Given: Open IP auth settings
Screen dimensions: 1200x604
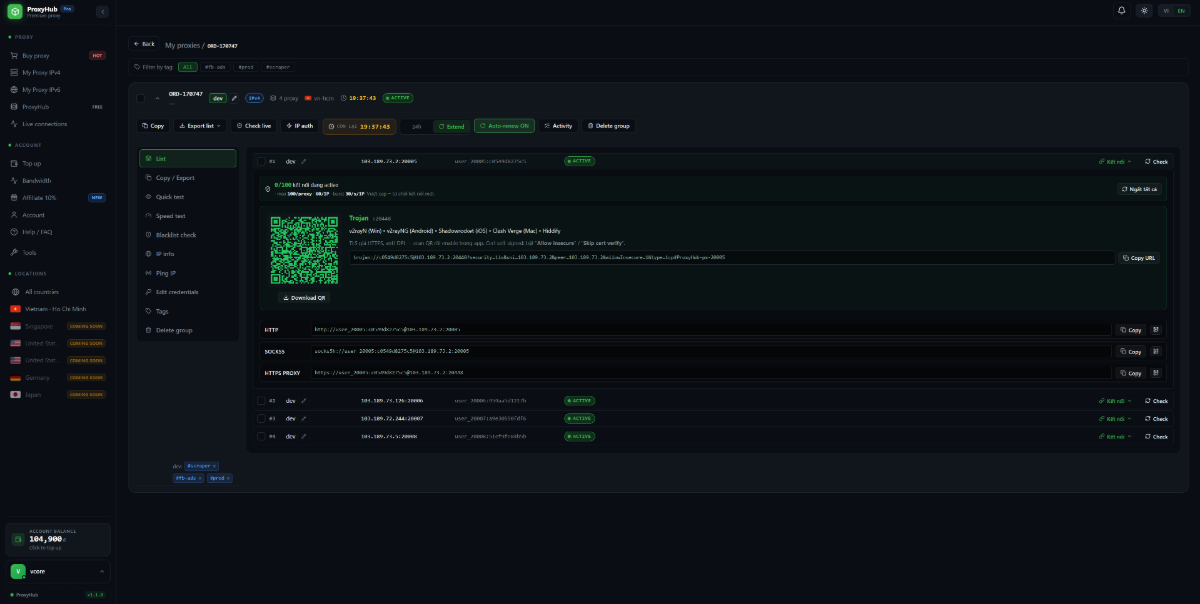Looking at the screenshot, I should pos(300,126).
